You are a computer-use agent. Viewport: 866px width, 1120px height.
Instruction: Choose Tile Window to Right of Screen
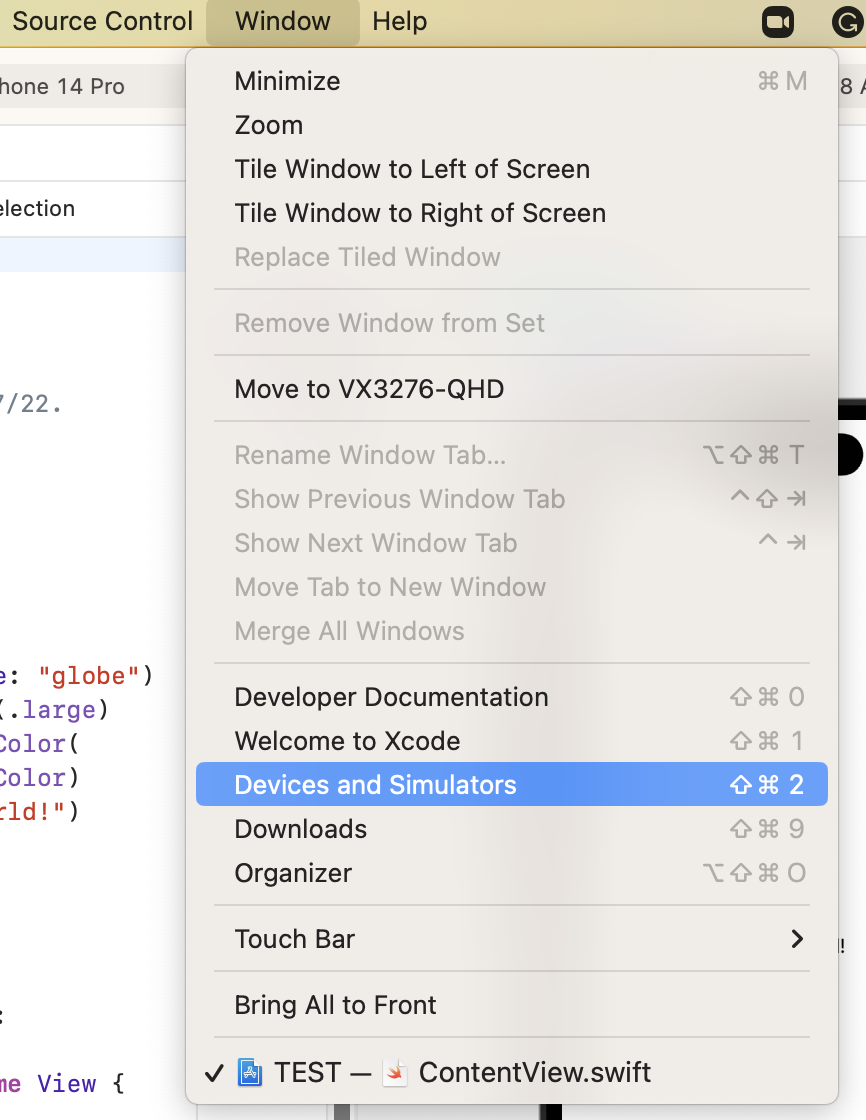point(512,214)
